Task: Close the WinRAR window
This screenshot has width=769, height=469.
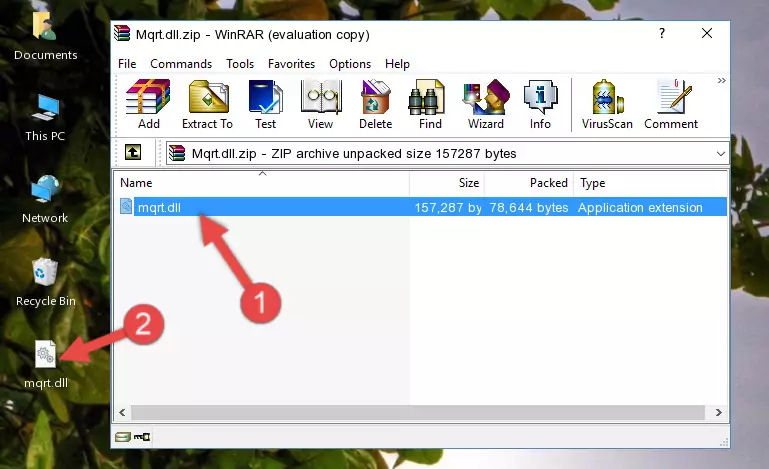Action: (707, 33)
